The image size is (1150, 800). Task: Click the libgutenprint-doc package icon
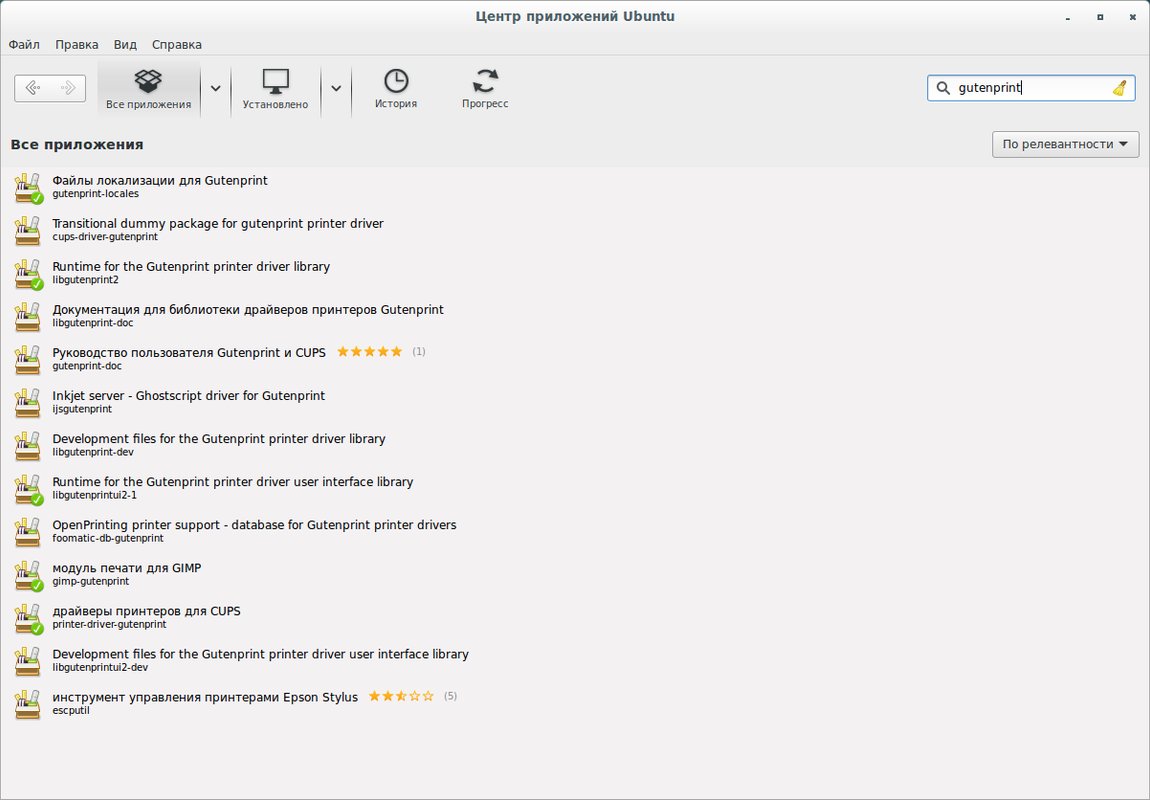tap(28, 317)
